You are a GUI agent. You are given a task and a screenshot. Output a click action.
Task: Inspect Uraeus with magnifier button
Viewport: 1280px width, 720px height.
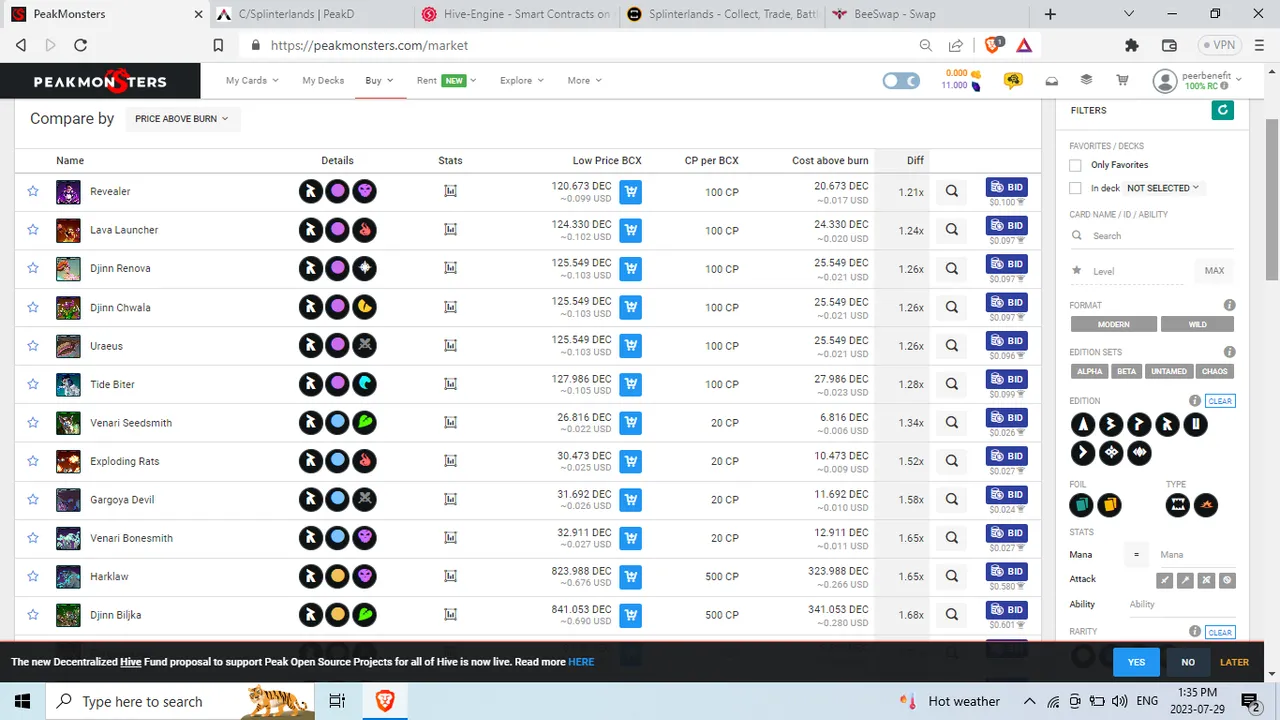click(x=952, y=346)
